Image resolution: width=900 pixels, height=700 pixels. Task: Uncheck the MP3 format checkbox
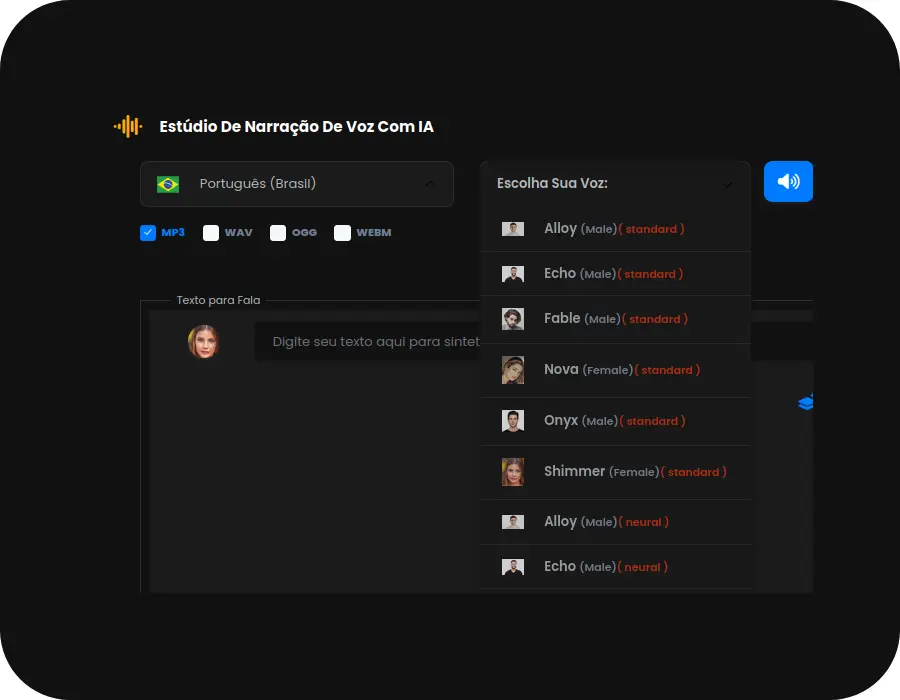(x=148, y=233)
